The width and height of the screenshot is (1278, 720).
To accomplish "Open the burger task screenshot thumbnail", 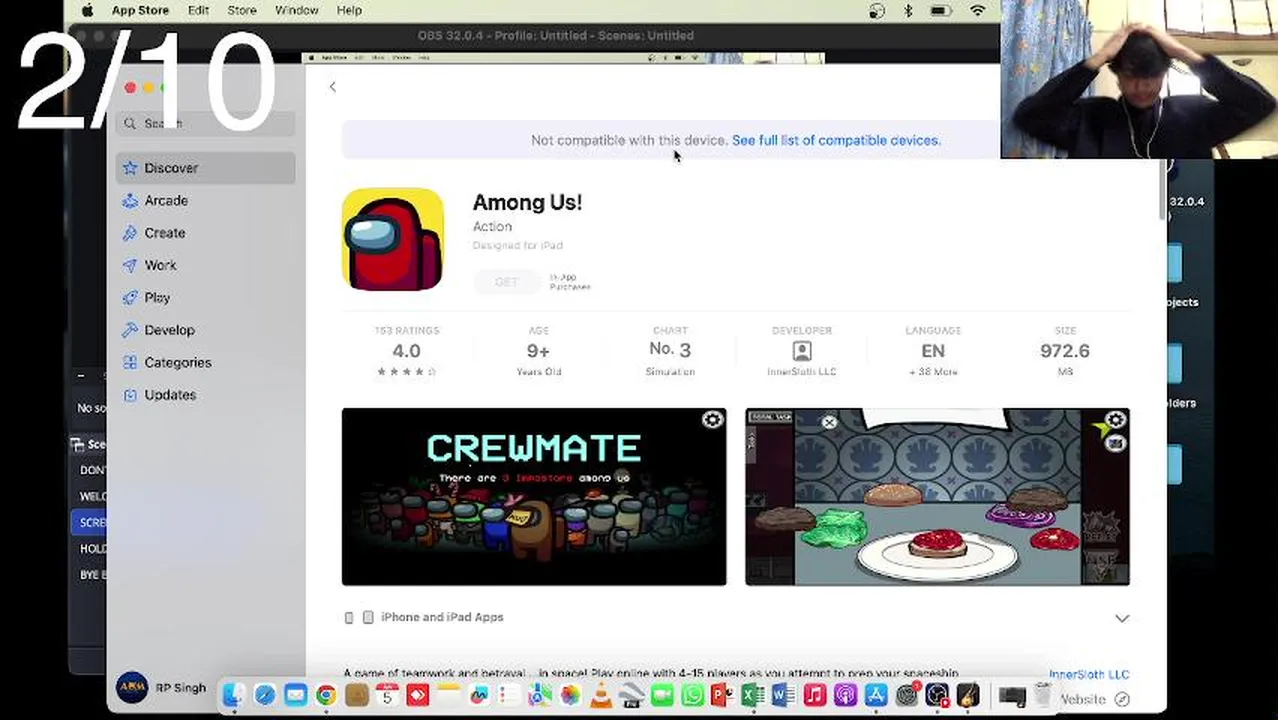I will coord(937,496).
